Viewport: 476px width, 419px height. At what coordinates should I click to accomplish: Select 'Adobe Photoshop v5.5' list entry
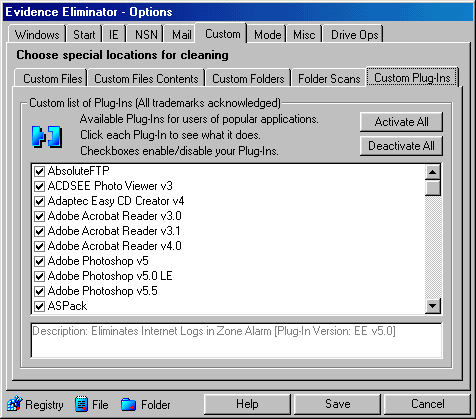pos(102,291)
